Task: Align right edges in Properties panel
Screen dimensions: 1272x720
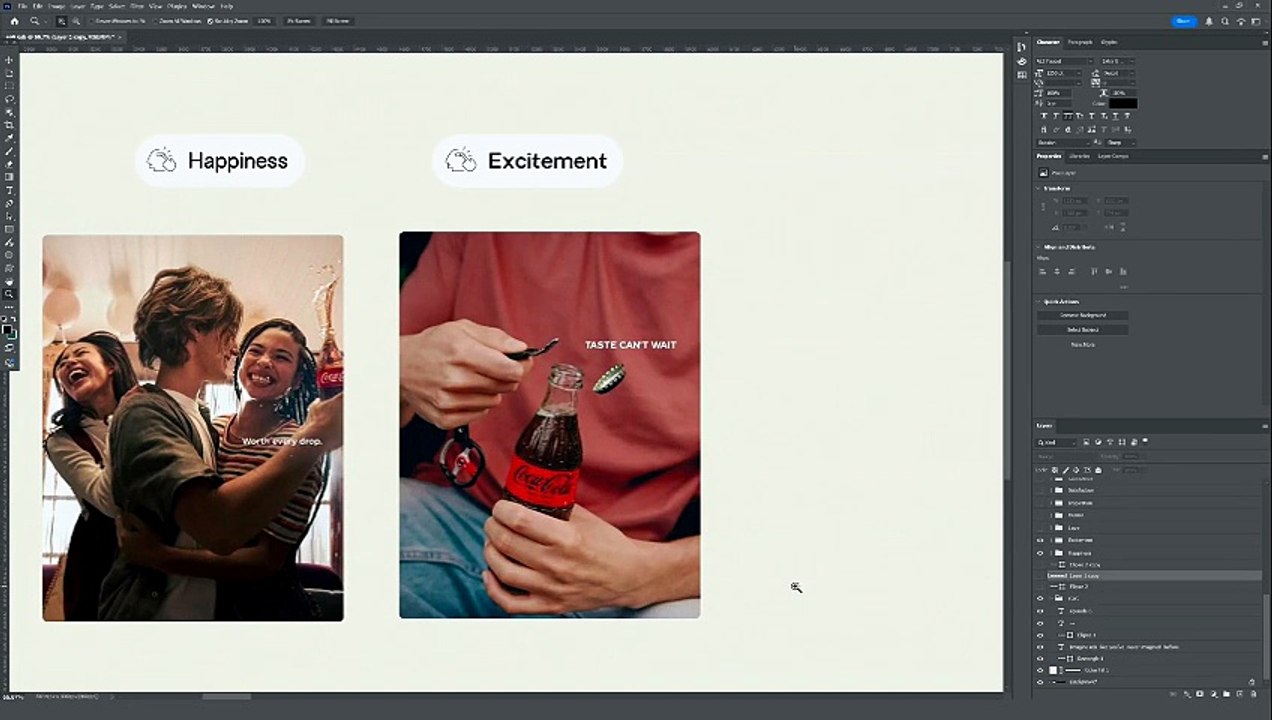Action: pyautogui.click(x=1072, y=271)
